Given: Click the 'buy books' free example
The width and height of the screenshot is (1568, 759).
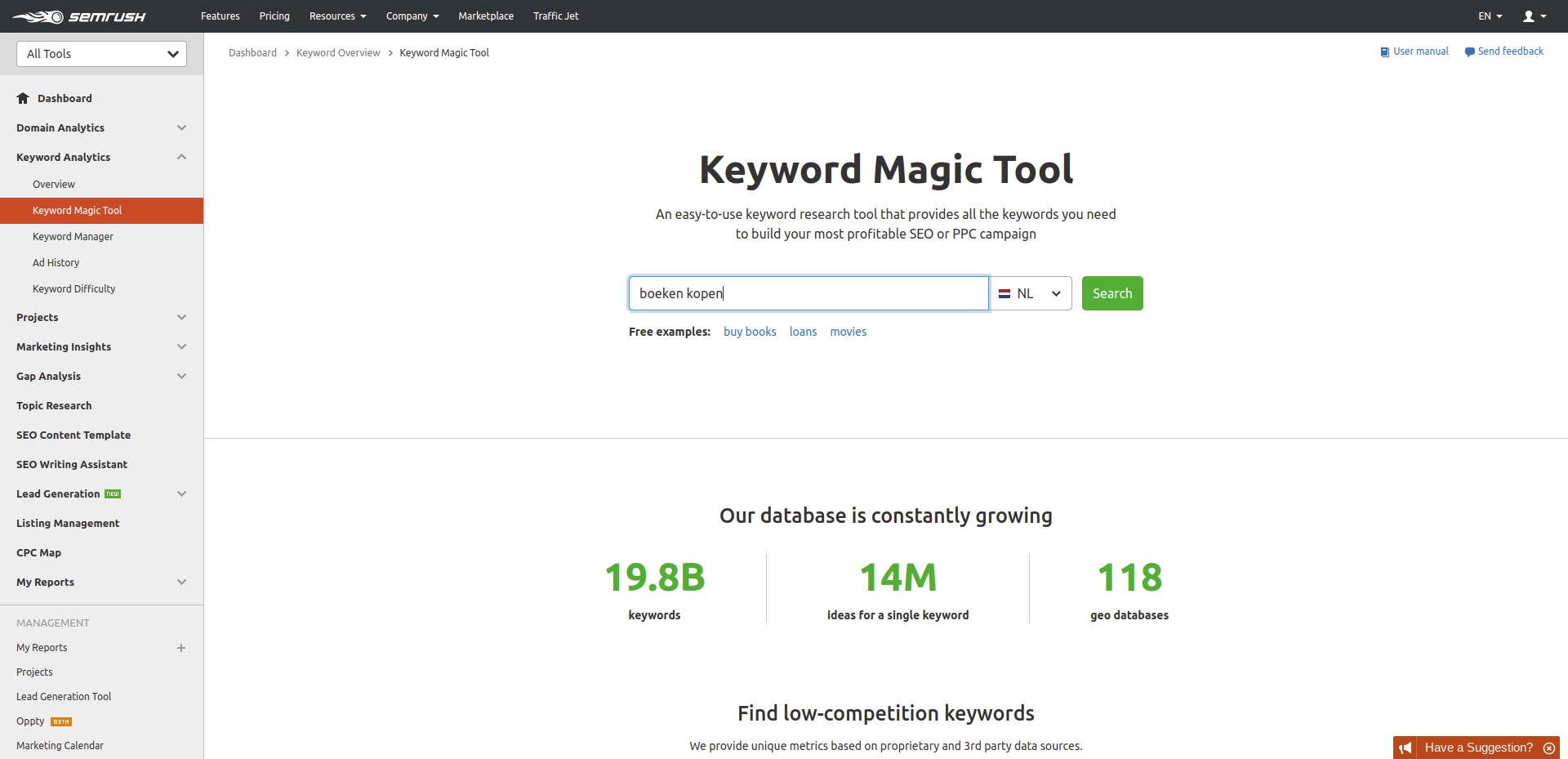Looking at the screenshot, I should 750,332.
